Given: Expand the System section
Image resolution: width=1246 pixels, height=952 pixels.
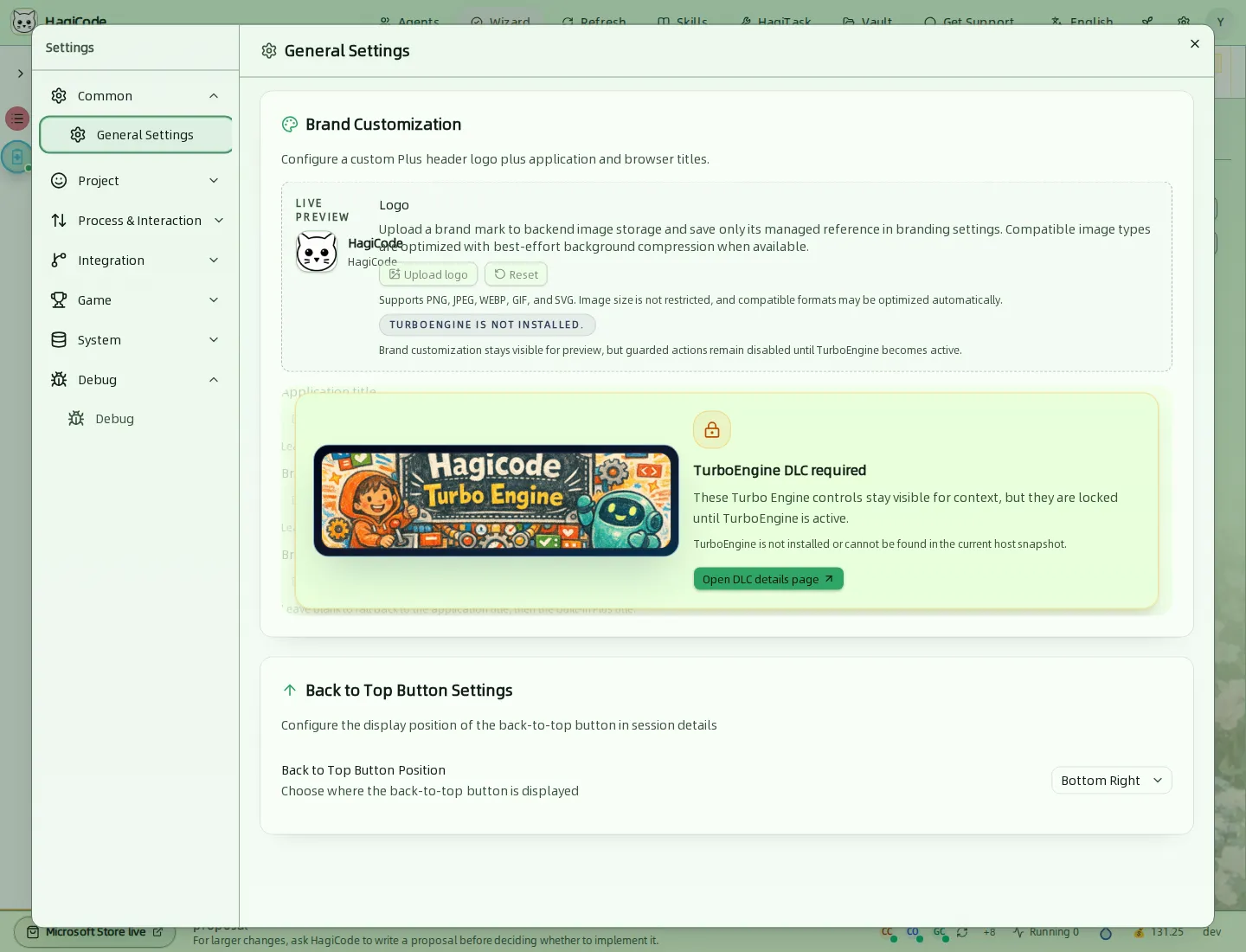Looking at the screenshot, I should [x=136, y=340].
